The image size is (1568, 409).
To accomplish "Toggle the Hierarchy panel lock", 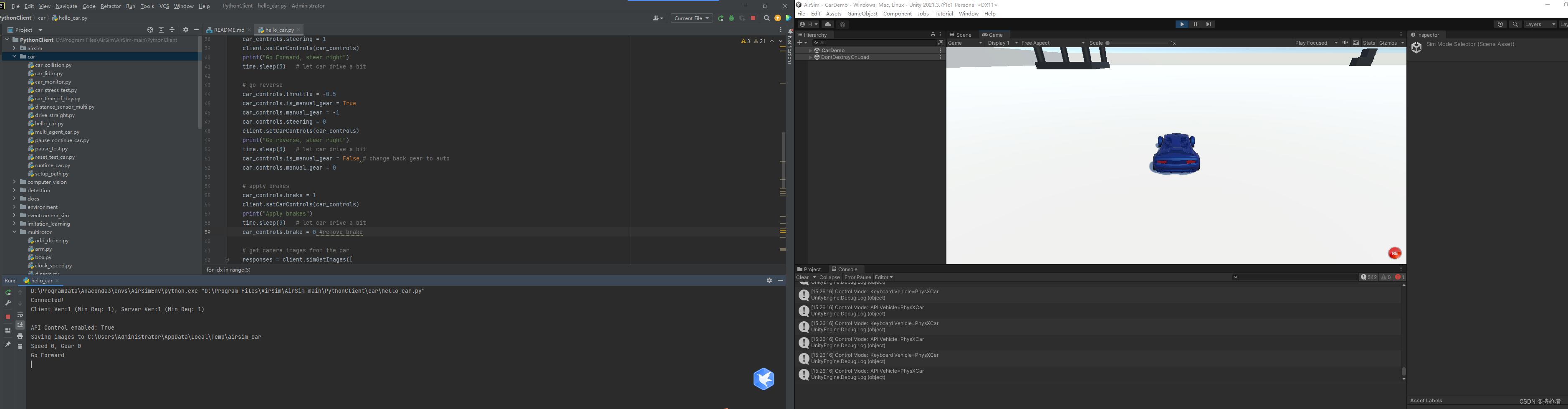I will [933, 35].
